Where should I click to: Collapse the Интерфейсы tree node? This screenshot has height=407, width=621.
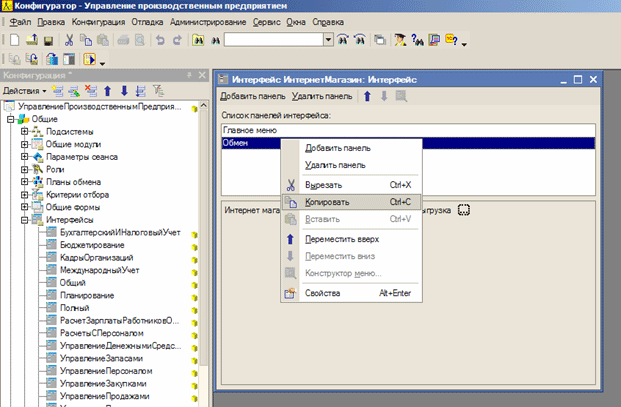[23, 219]
